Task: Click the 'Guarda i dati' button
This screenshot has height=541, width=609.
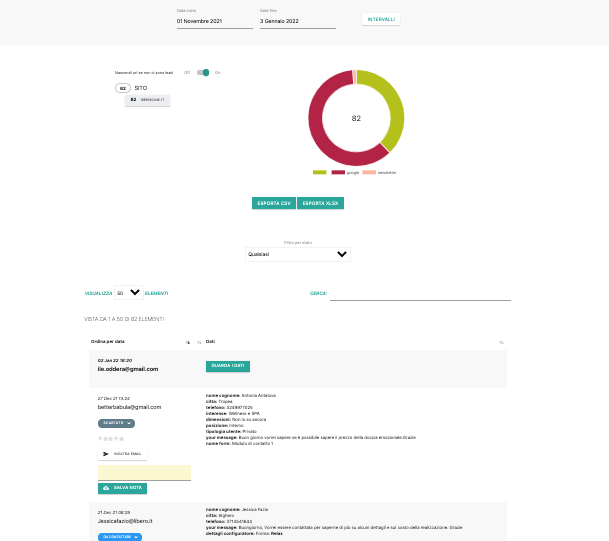Action: tap(227, 366)
